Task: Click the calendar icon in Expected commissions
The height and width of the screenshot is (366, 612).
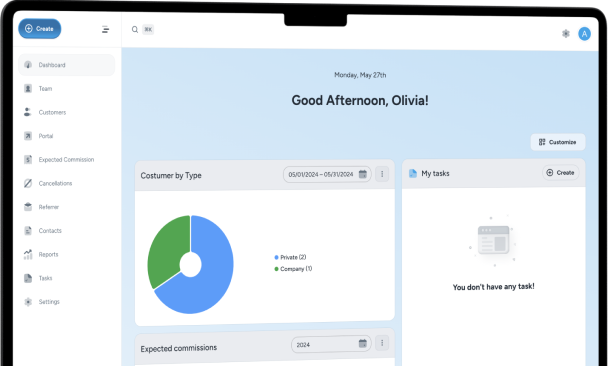Action: click(363, 343)
